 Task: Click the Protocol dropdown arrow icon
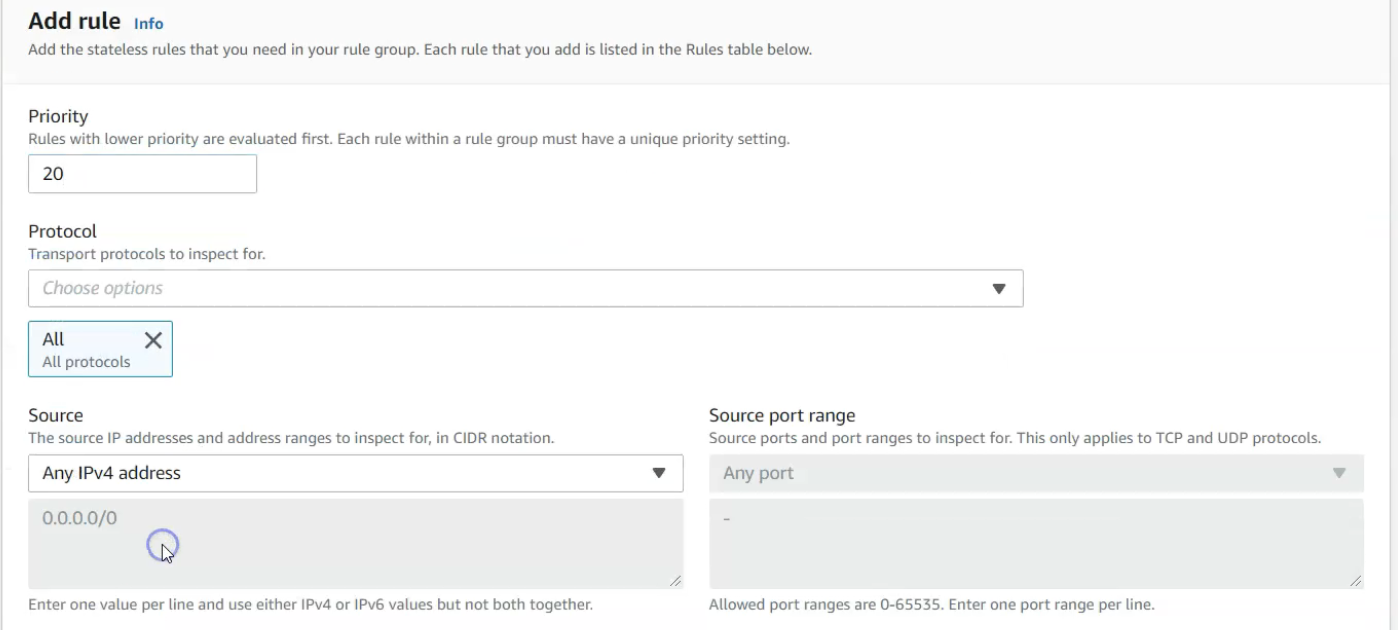(997, 288)
